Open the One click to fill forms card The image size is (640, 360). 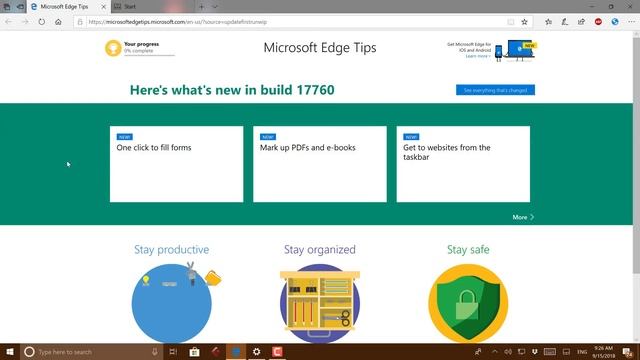click(x=176, y=164)
